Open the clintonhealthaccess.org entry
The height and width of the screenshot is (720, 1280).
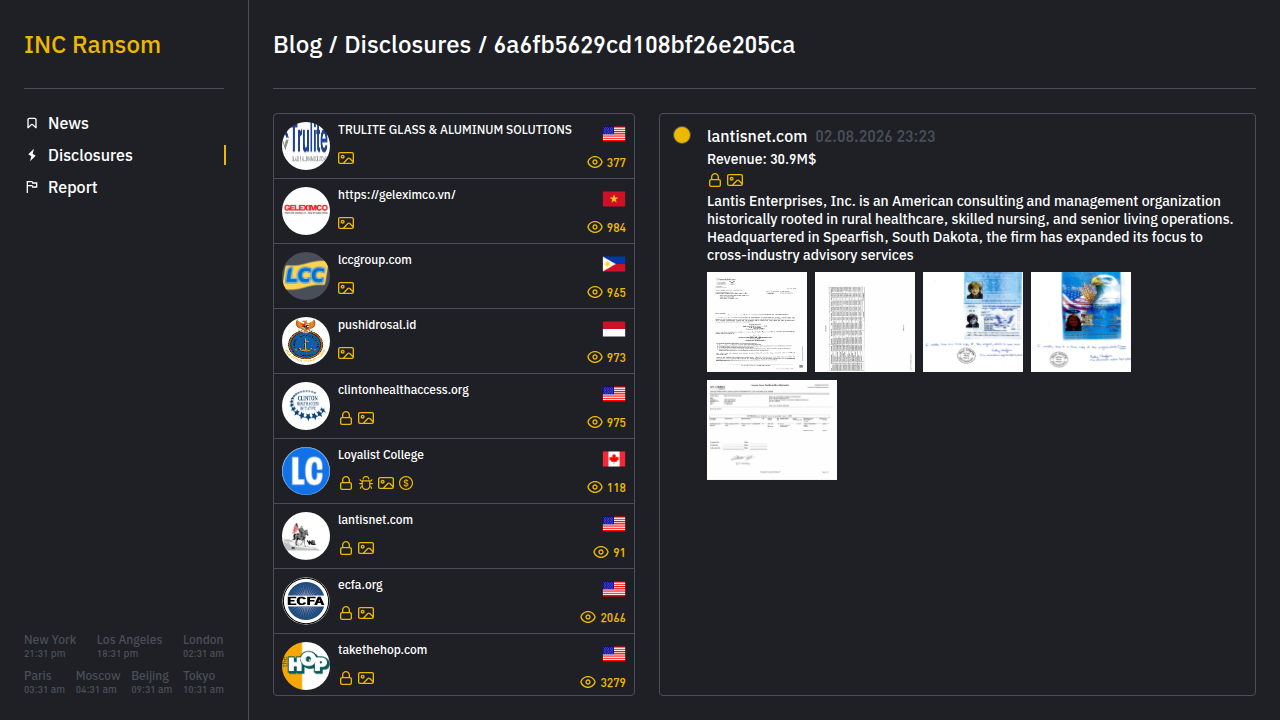[x=454, y=406]
